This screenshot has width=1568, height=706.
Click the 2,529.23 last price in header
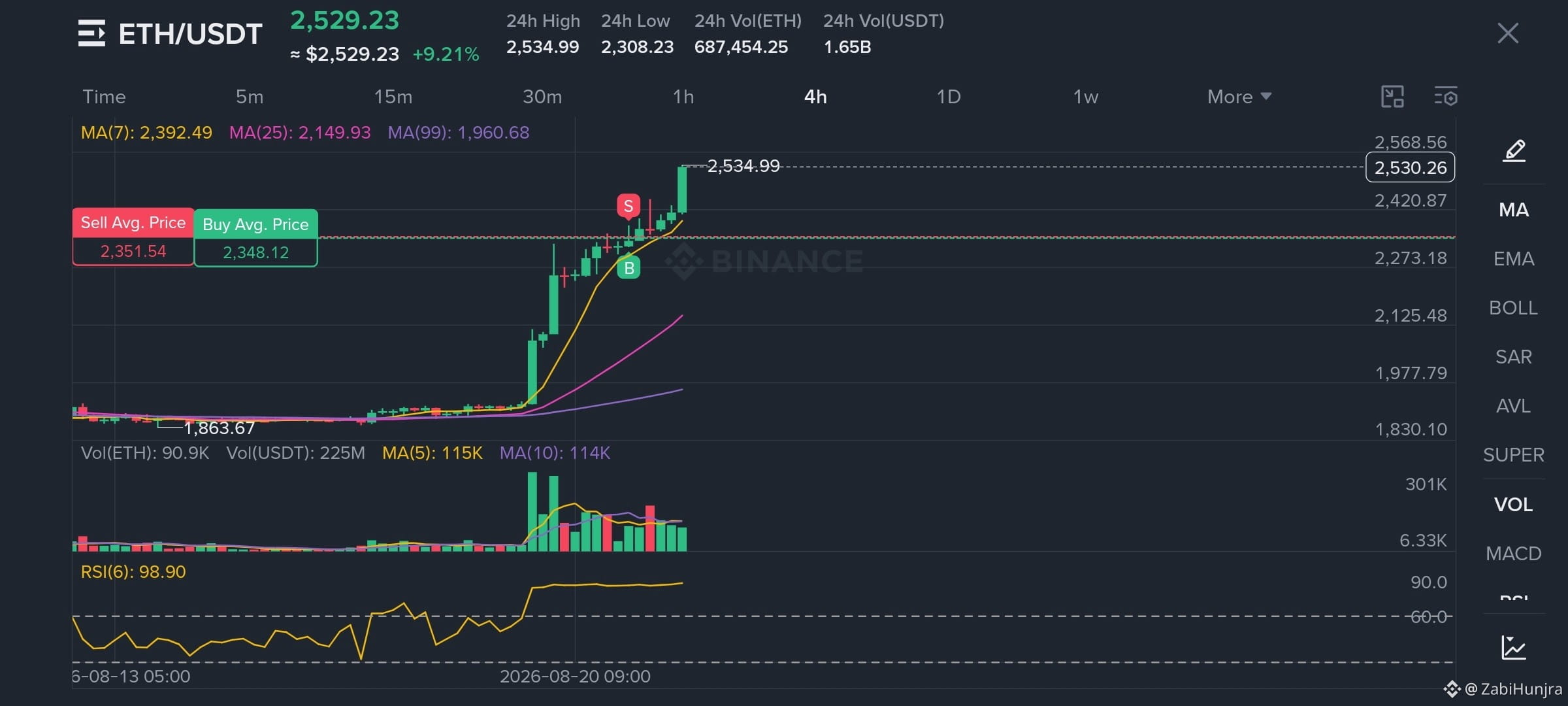point(345,20)
